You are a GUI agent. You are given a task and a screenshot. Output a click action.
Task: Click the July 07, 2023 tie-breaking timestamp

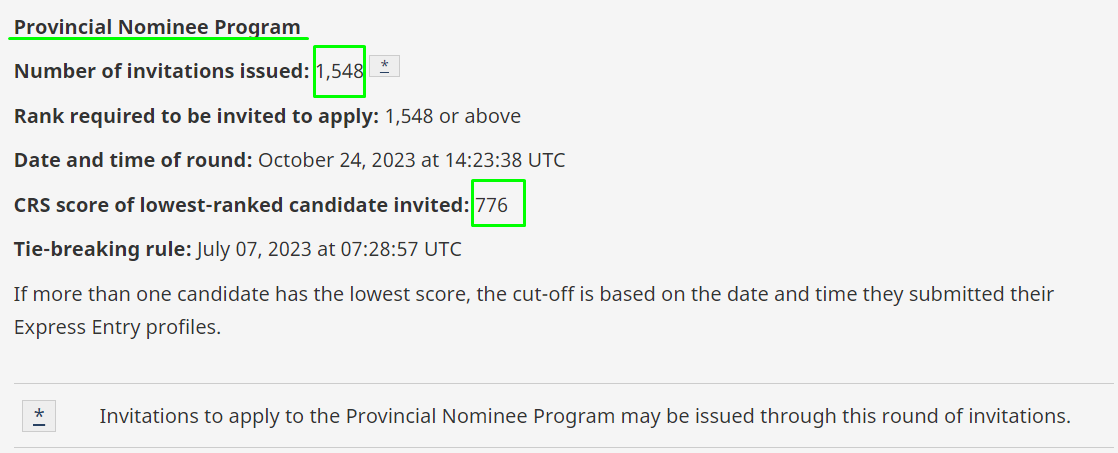pyautogui.click(x=329, y=249)
